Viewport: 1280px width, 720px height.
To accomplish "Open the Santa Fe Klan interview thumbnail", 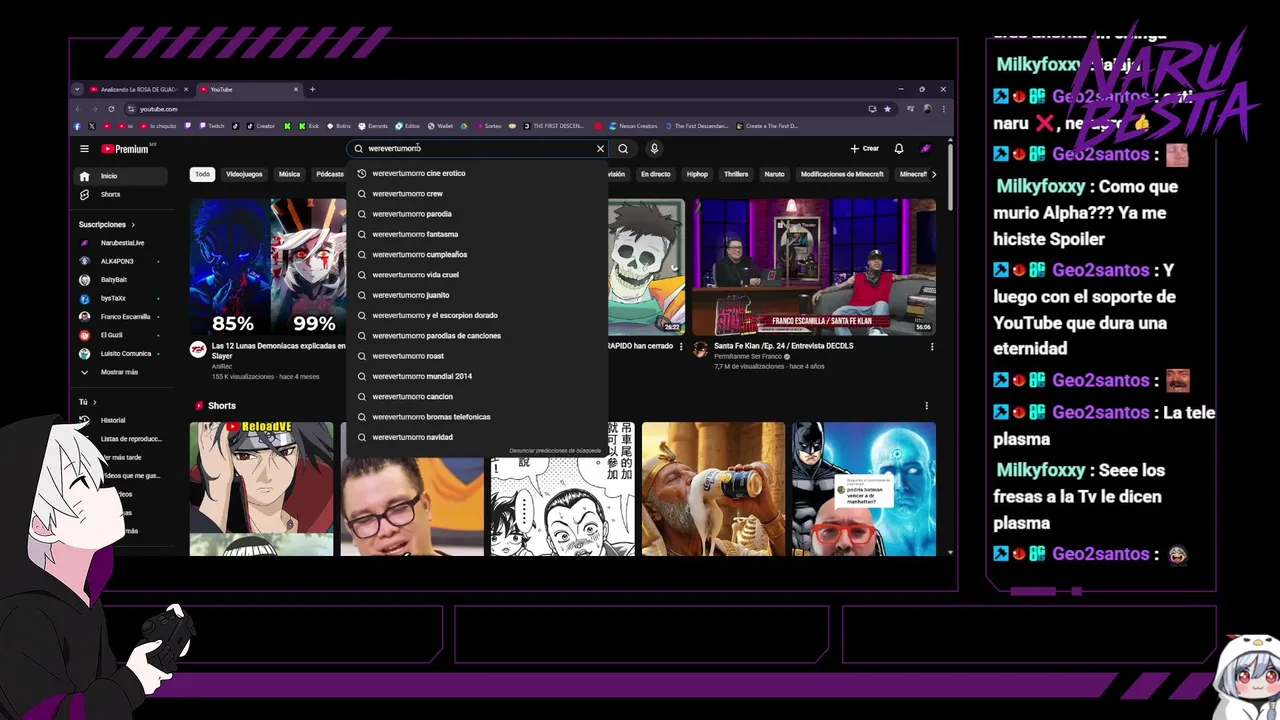I will tap(814, 266).
